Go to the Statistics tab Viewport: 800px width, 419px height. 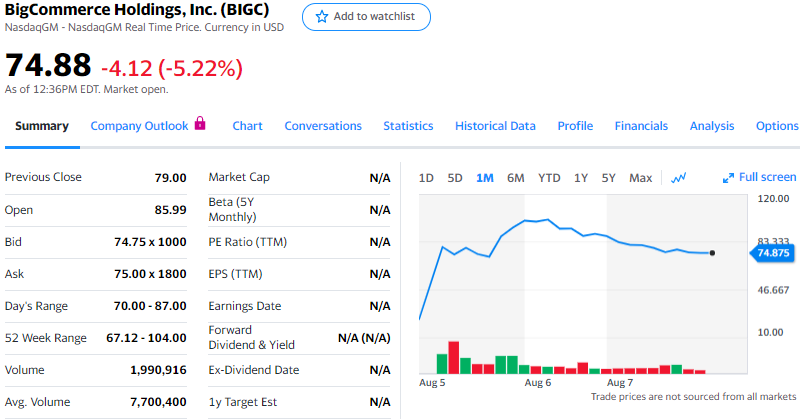408,126
